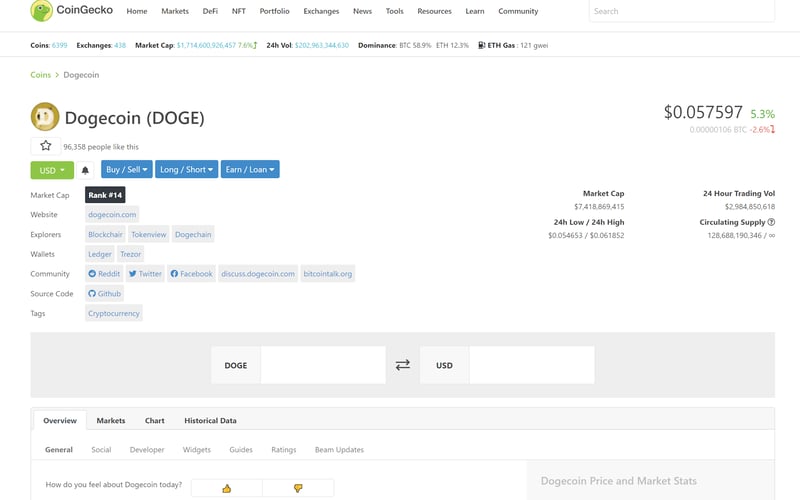Click the Dogecoin coin logo
The width and height of the screenshot is (800, 500).
(45, 117)
